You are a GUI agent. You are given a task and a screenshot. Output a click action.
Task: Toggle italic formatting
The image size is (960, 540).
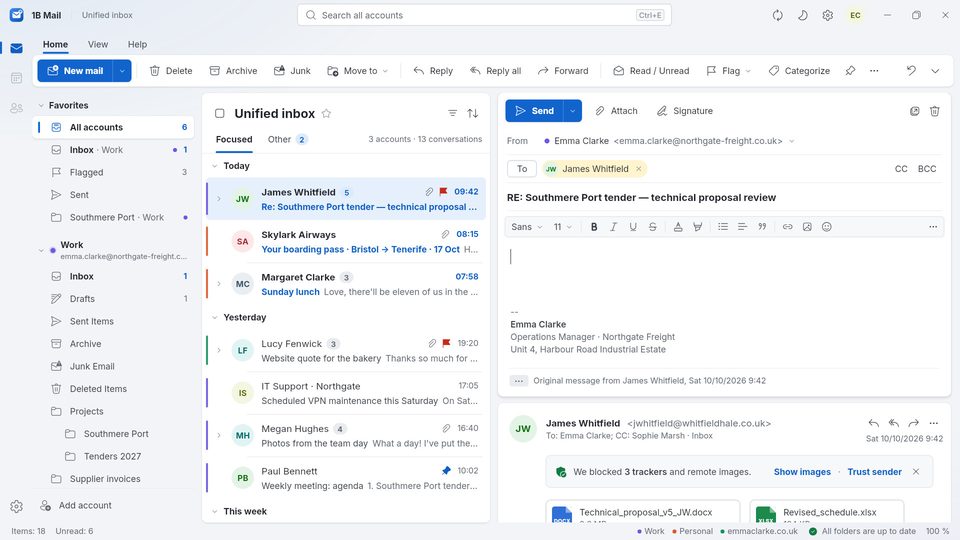[613, 227]
